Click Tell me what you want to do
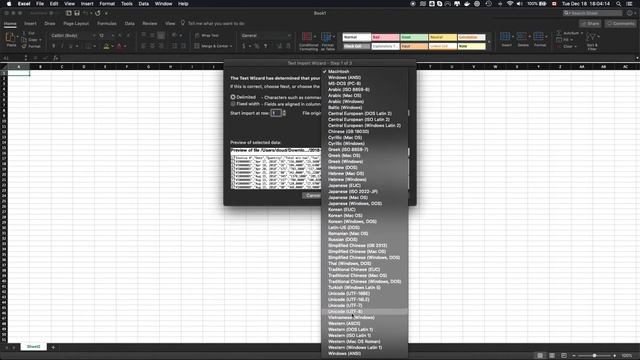Viewport: 640px width, 360px height. coord(216,24)
